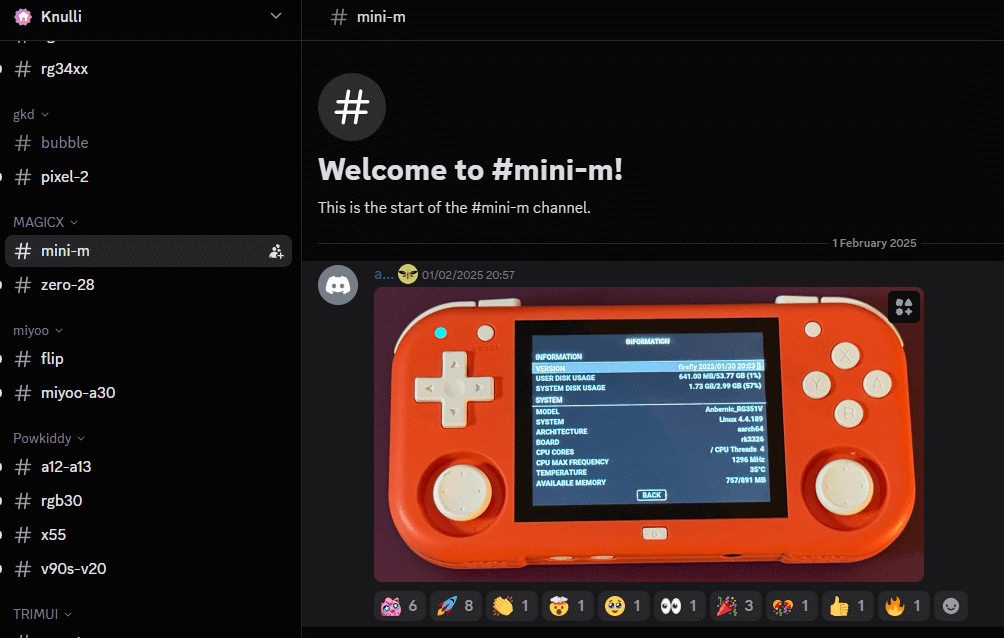This screenshot has width=1004, height=638.
Task: Click the message author's Discord avatar
Action: 338,285
